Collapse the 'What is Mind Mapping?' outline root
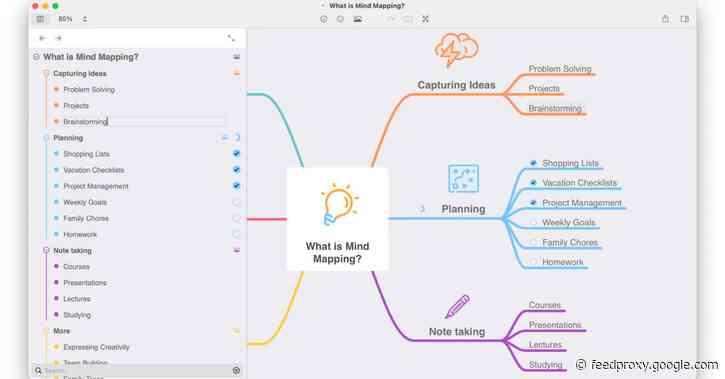The width and height of the screenshot is (725, 379). click(x=36, y=57)
